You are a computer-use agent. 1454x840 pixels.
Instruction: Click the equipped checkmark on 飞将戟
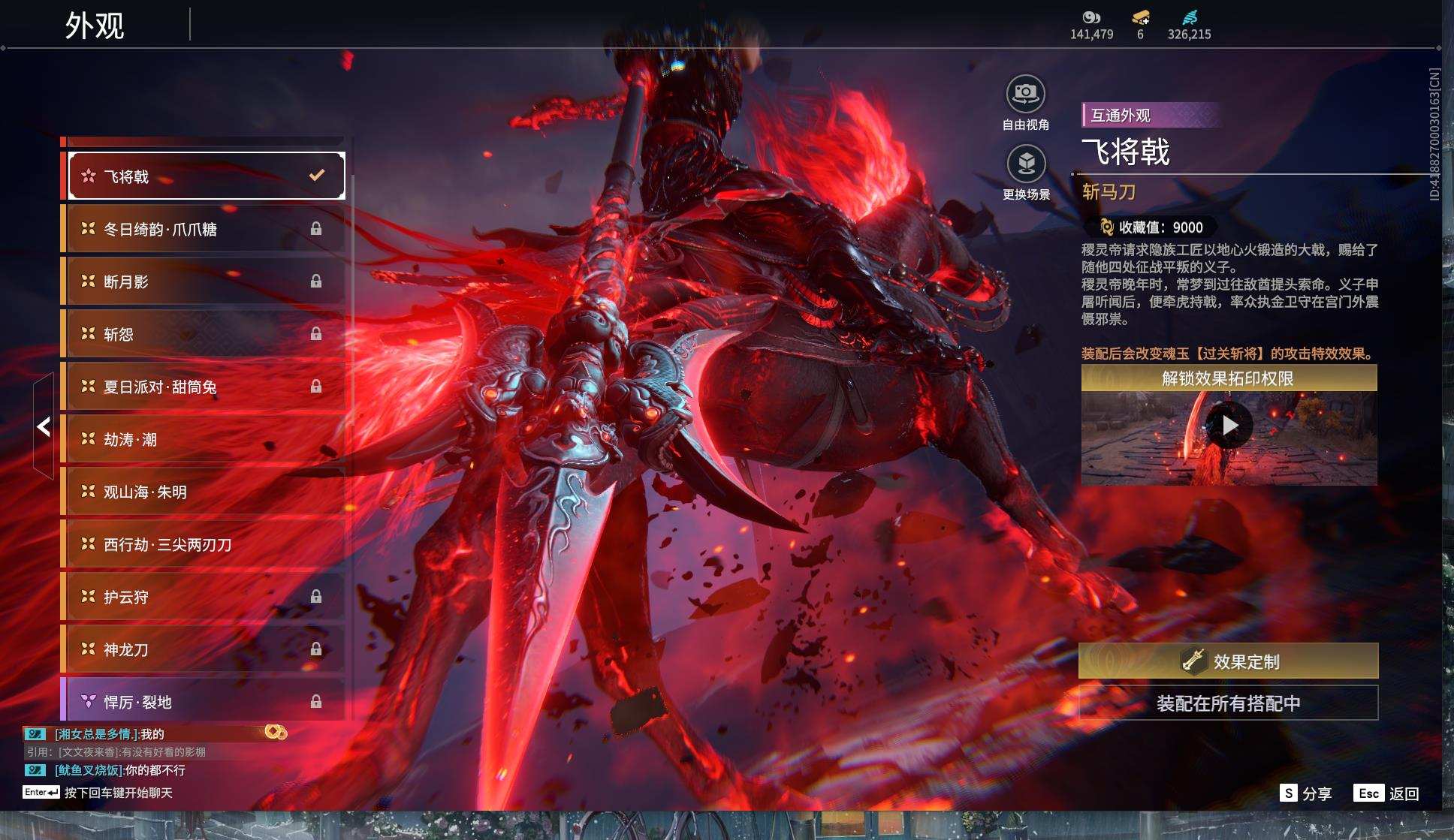coord(317,175)
